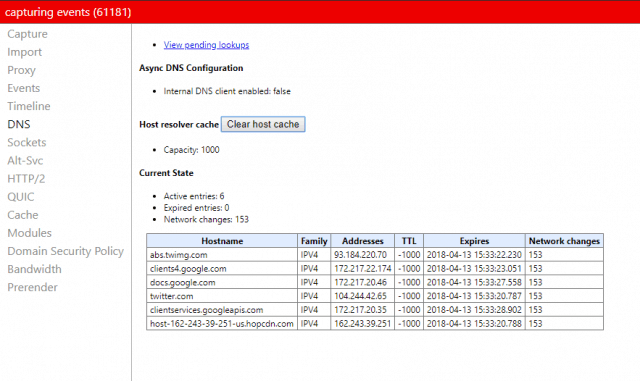Go to the Alt-Svc section
Image resolution: width=640 pixels, height=381 pixels.
click(x=25, y=160)
